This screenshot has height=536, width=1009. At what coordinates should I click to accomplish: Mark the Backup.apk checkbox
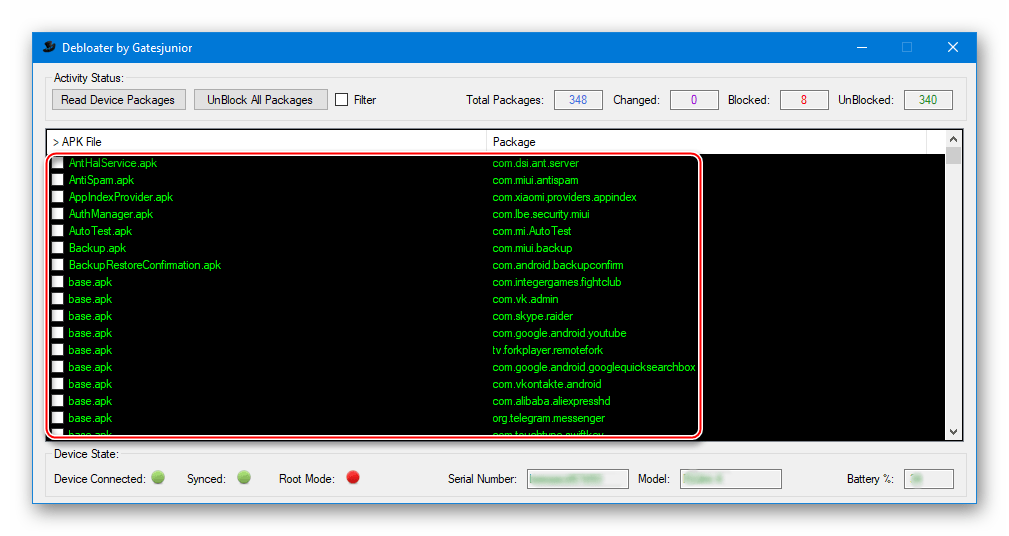coord(58,248)
